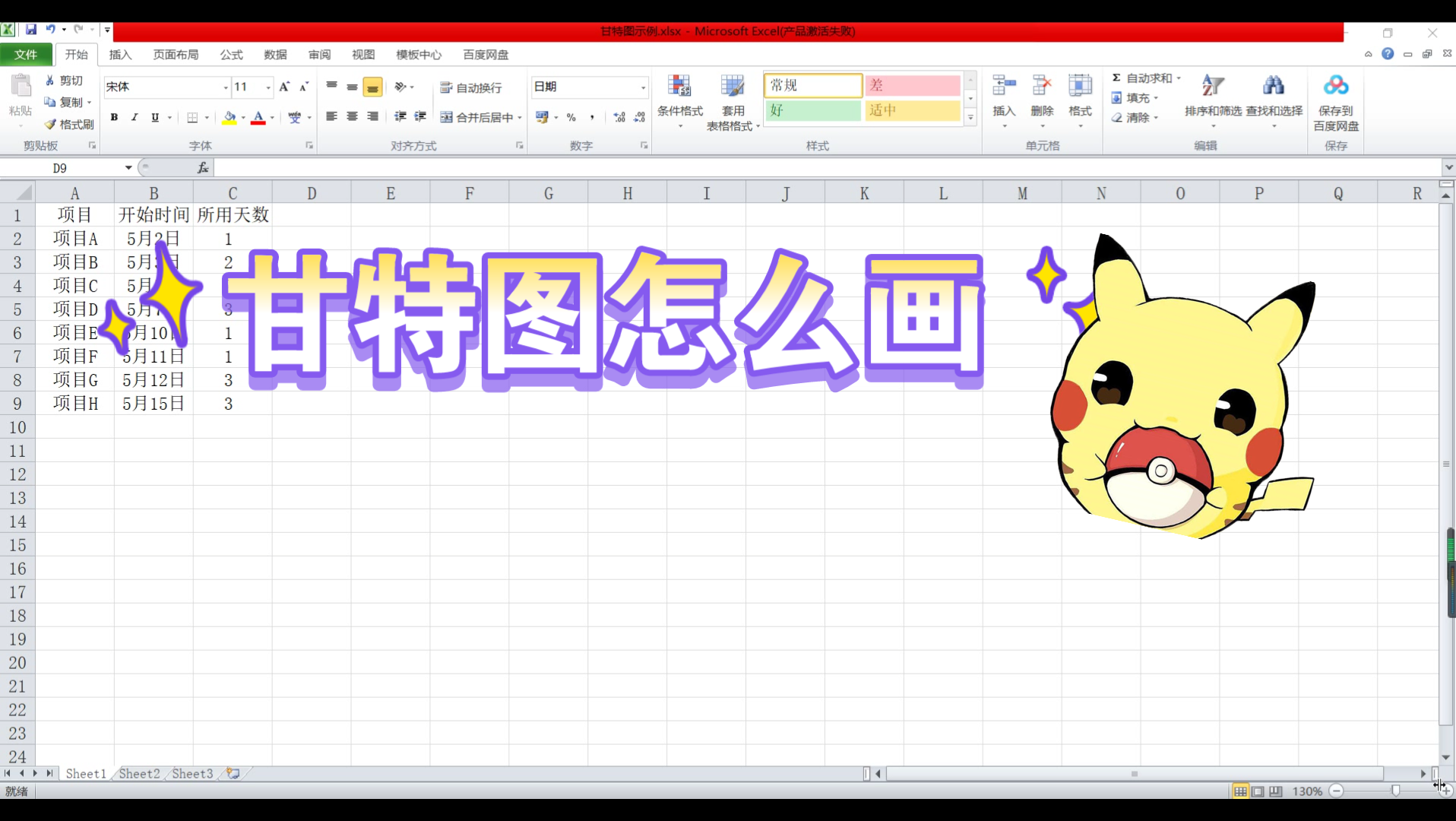Click the Copy (复制) button
1456x821 pixels.
64,102
